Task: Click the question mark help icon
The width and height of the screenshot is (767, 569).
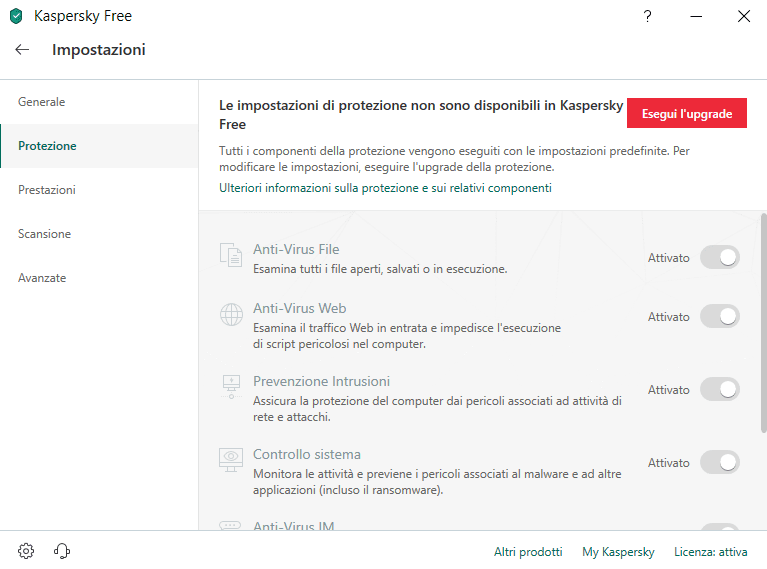Action: tap(648, 16)
